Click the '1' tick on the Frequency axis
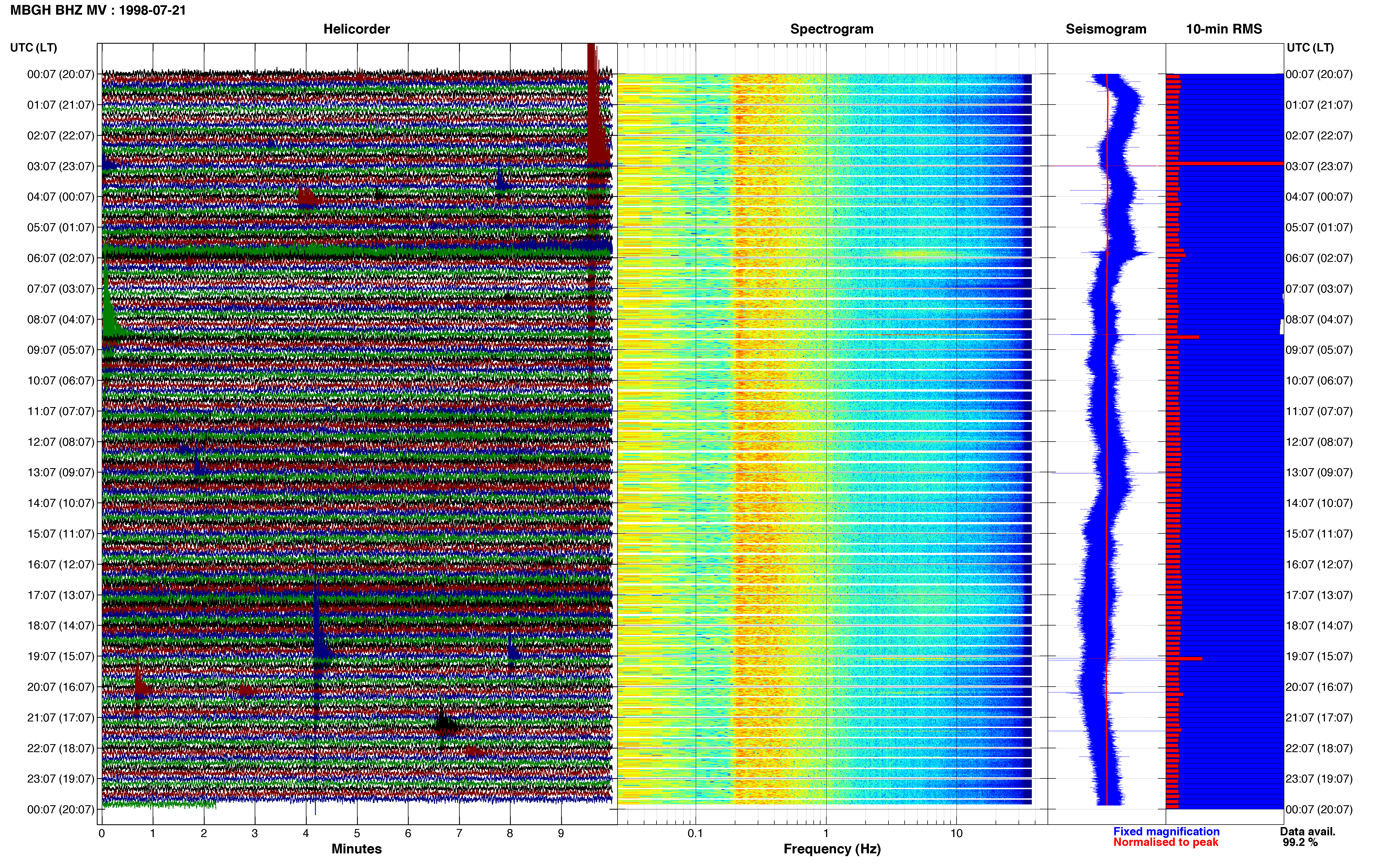1388x868 pixels. tap(826, 833)
